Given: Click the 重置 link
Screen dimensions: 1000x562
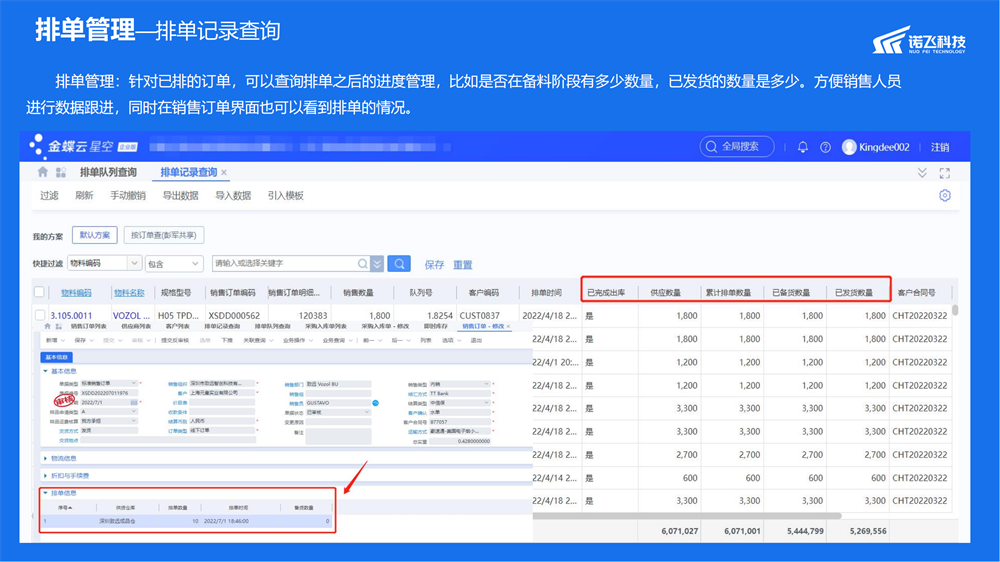Looking at the screenshot, I should (463, 264).
